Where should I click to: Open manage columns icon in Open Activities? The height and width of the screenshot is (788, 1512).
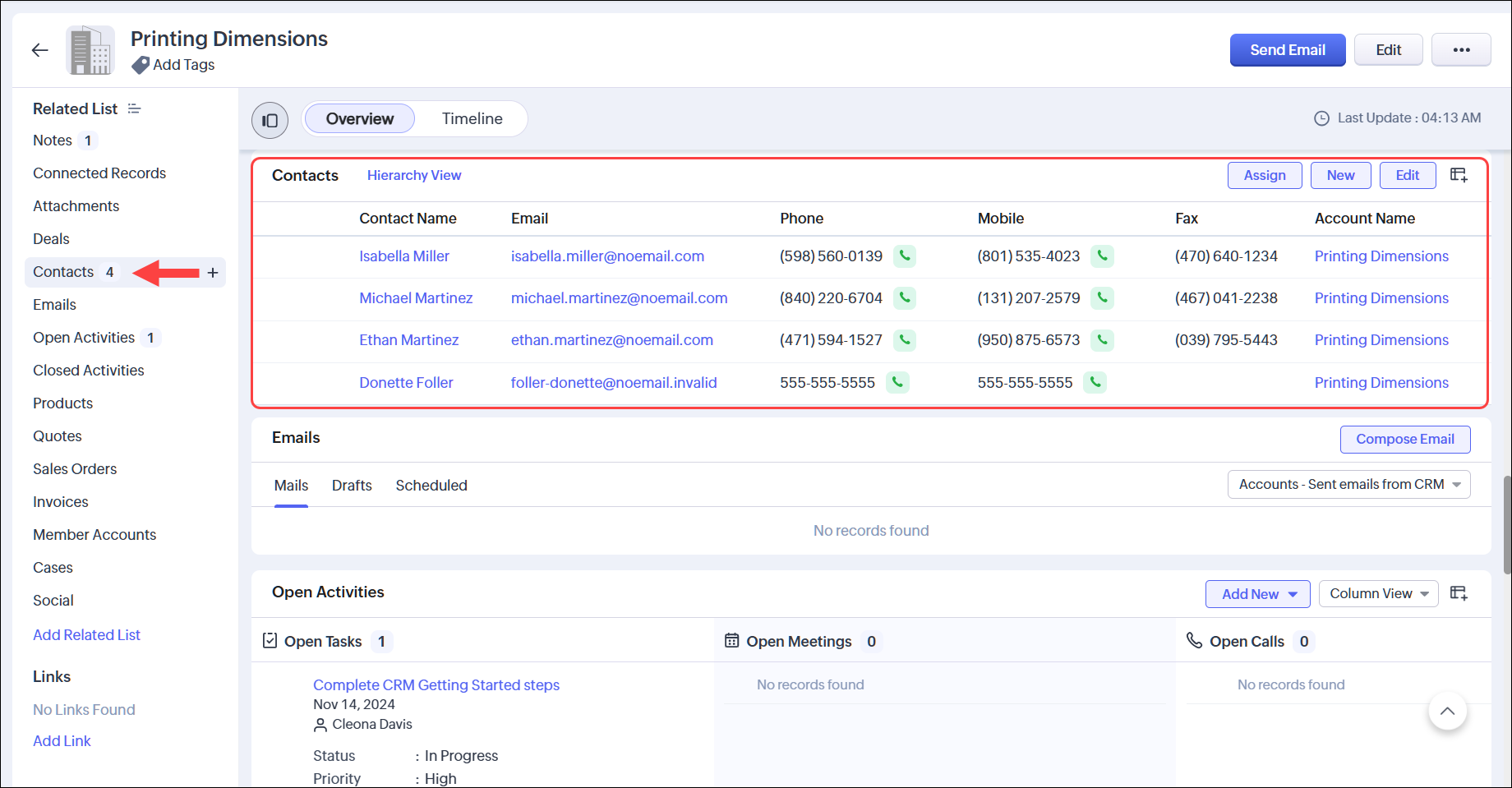click(1459, 593)
